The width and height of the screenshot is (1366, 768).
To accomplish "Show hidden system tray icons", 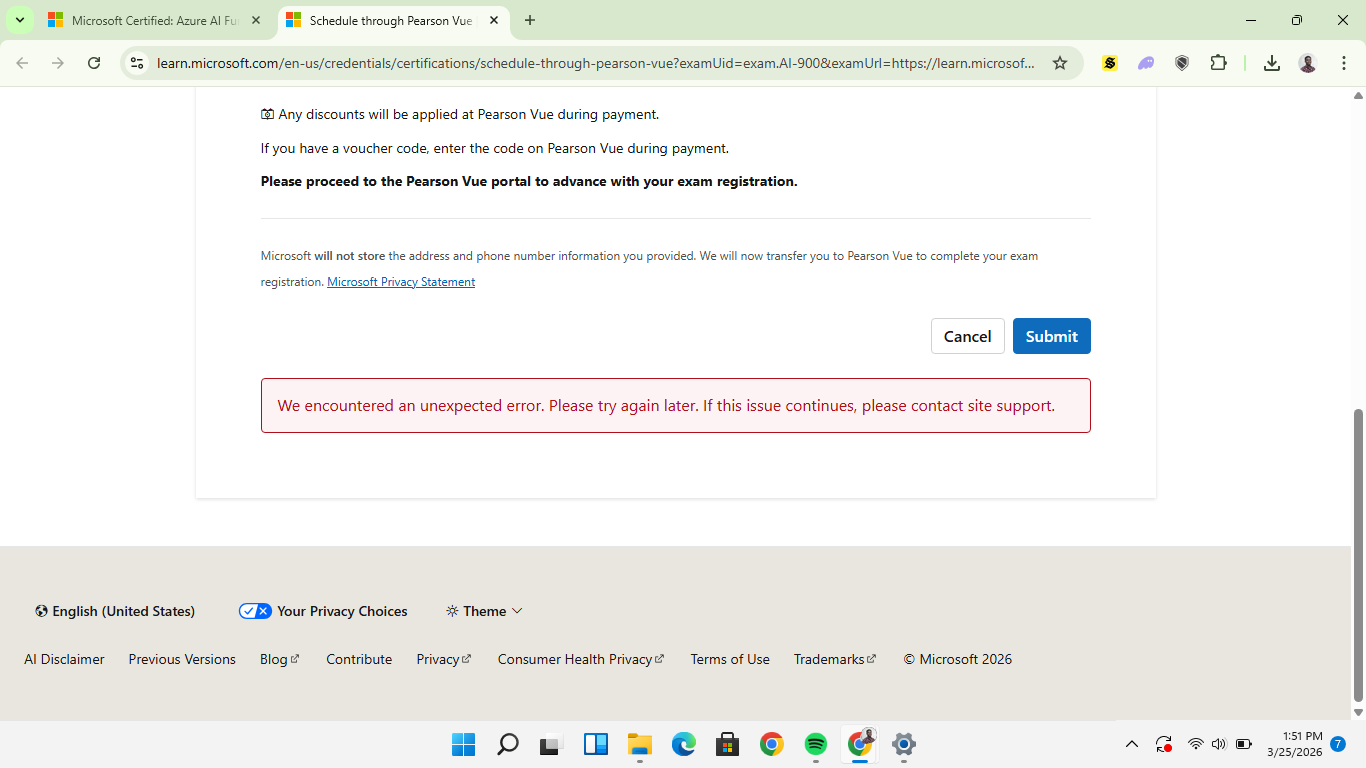I will [x=1132, y=744].
